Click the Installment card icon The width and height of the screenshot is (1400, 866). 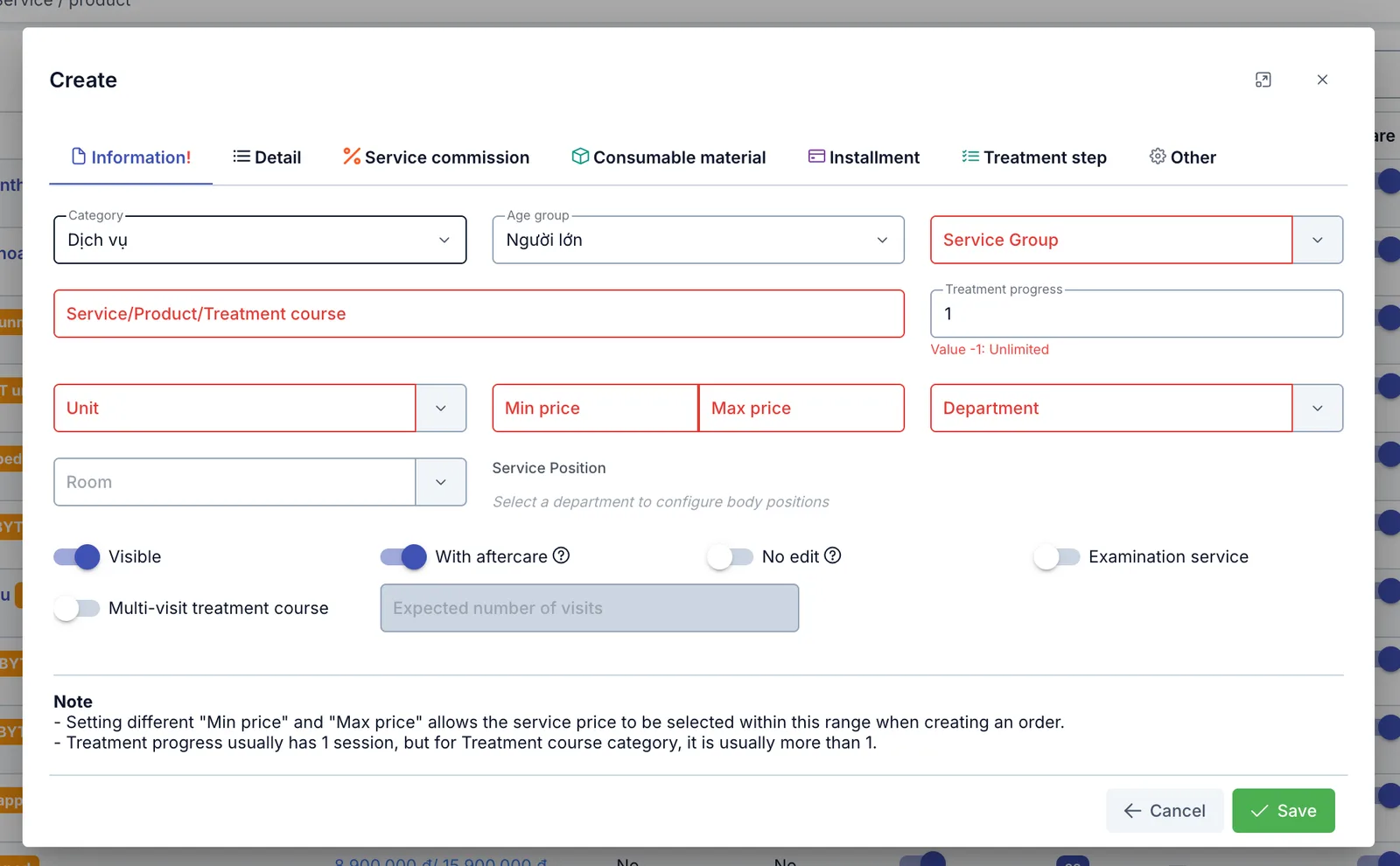point(816,157)
